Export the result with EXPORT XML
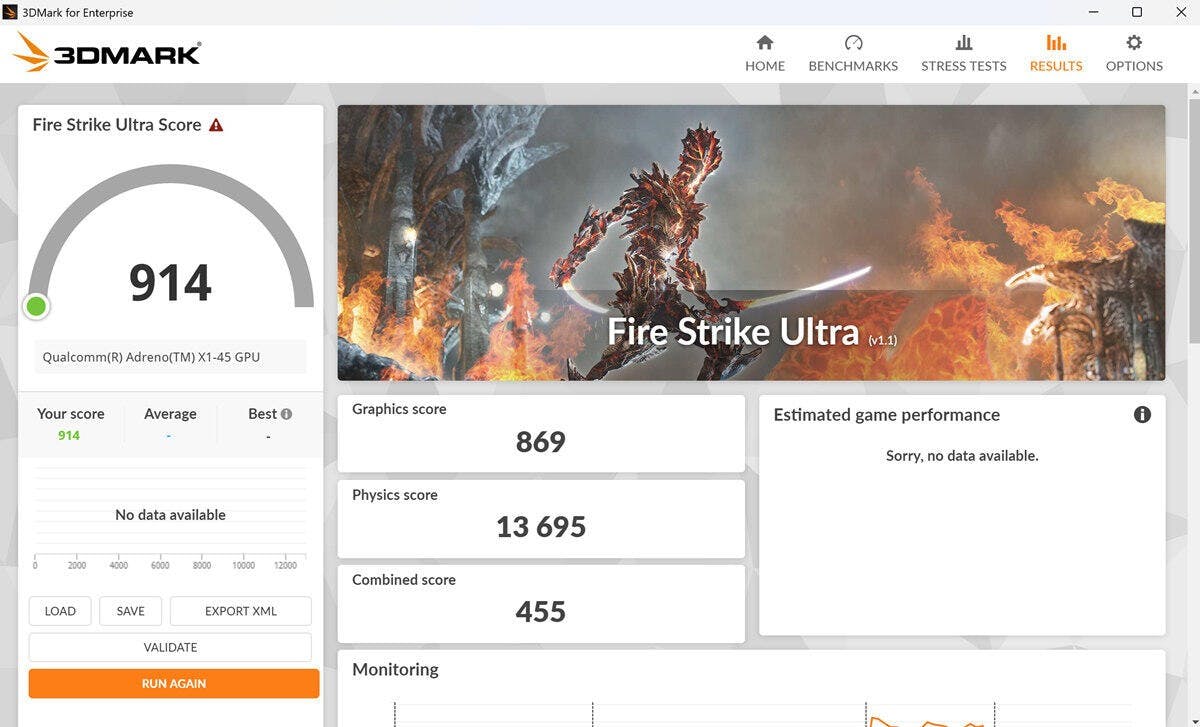This screenshot has height=727, width=1200. click(241, 611)
